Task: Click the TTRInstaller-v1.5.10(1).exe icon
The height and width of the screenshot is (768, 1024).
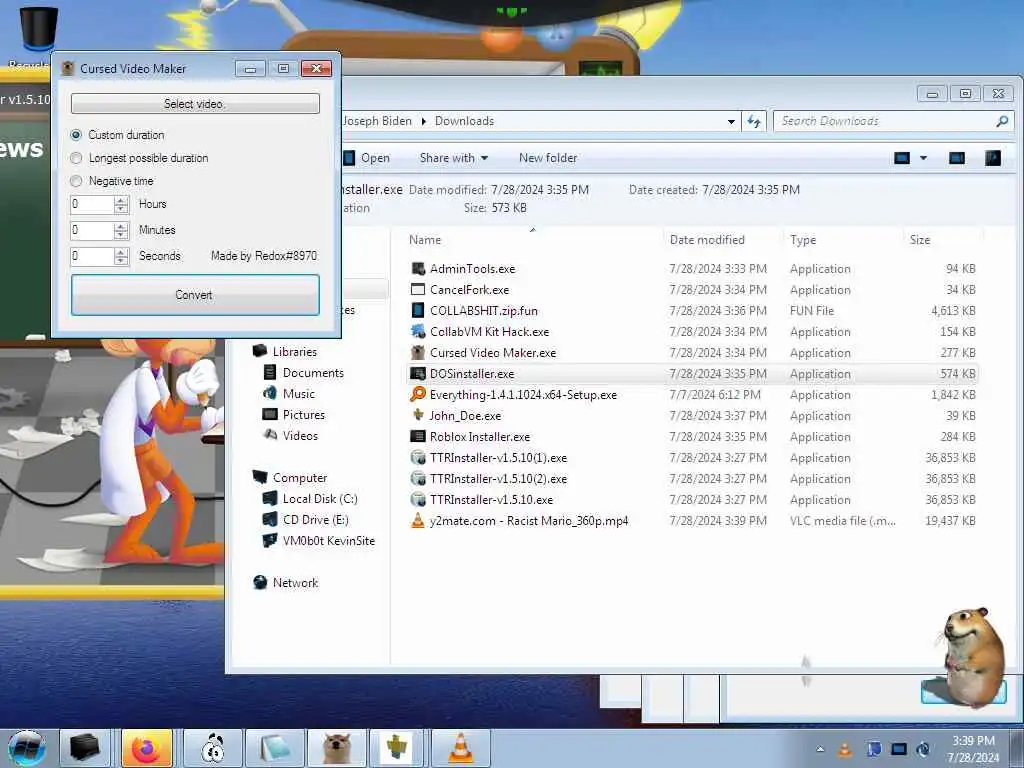Action: pos(418,457)
